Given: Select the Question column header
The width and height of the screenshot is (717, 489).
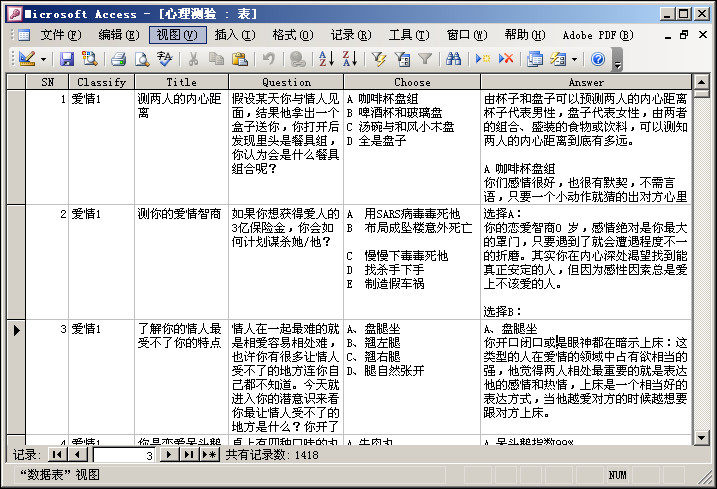Looking at the screenshot, I should [286, 82].
